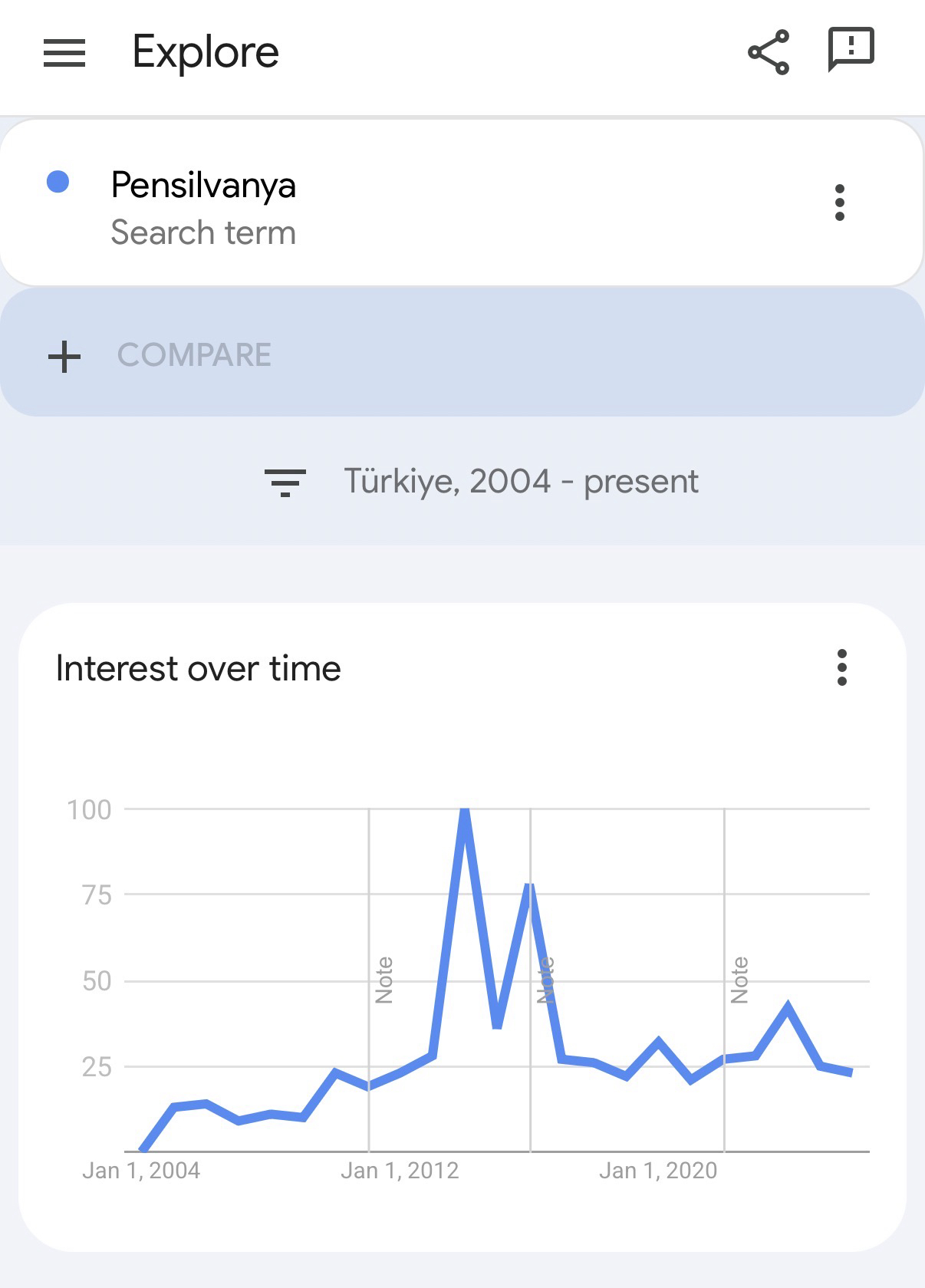Click the Jan 1, 2012 axis label
Viewport: 925px width, 1288px height.
coord(400,1171)
